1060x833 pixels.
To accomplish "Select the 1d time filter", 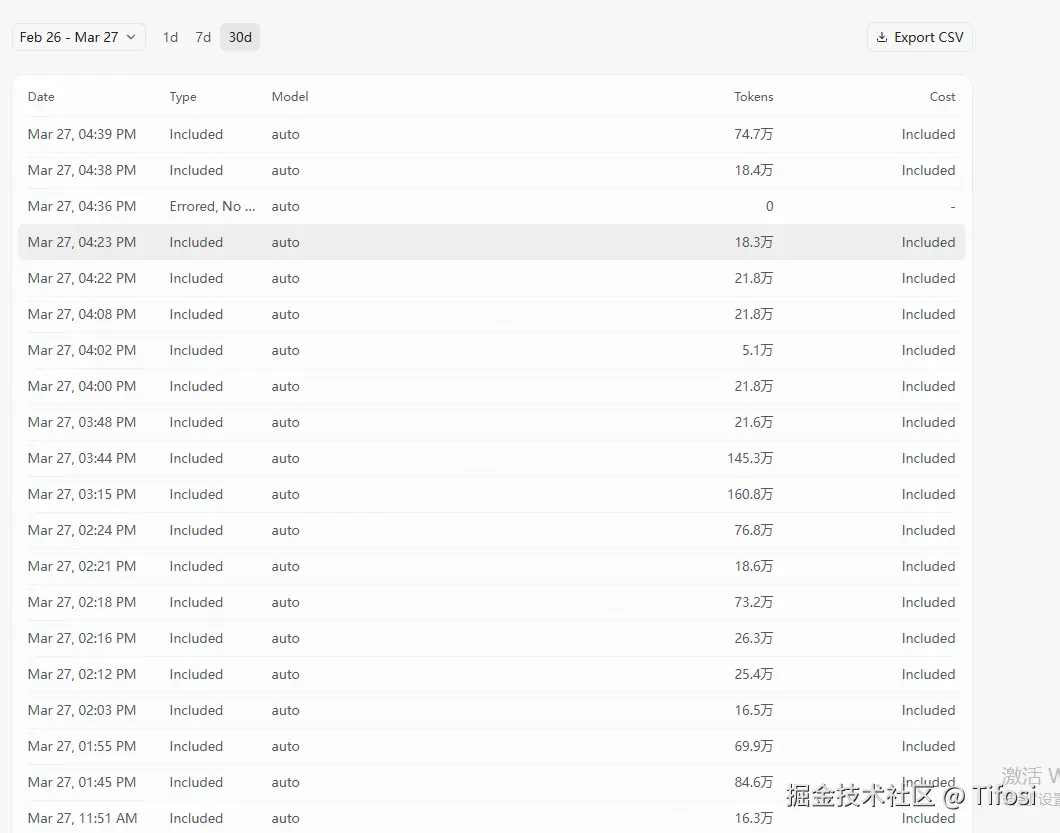I will pyautogui.click(x=170, y=36).
